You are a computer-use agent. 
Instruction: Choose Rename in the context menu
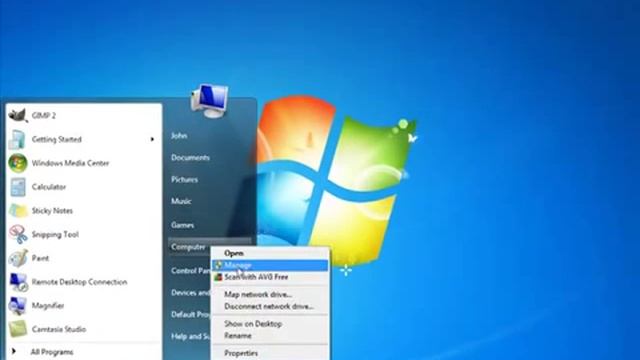pyautogui.click(x=270, y=336)
